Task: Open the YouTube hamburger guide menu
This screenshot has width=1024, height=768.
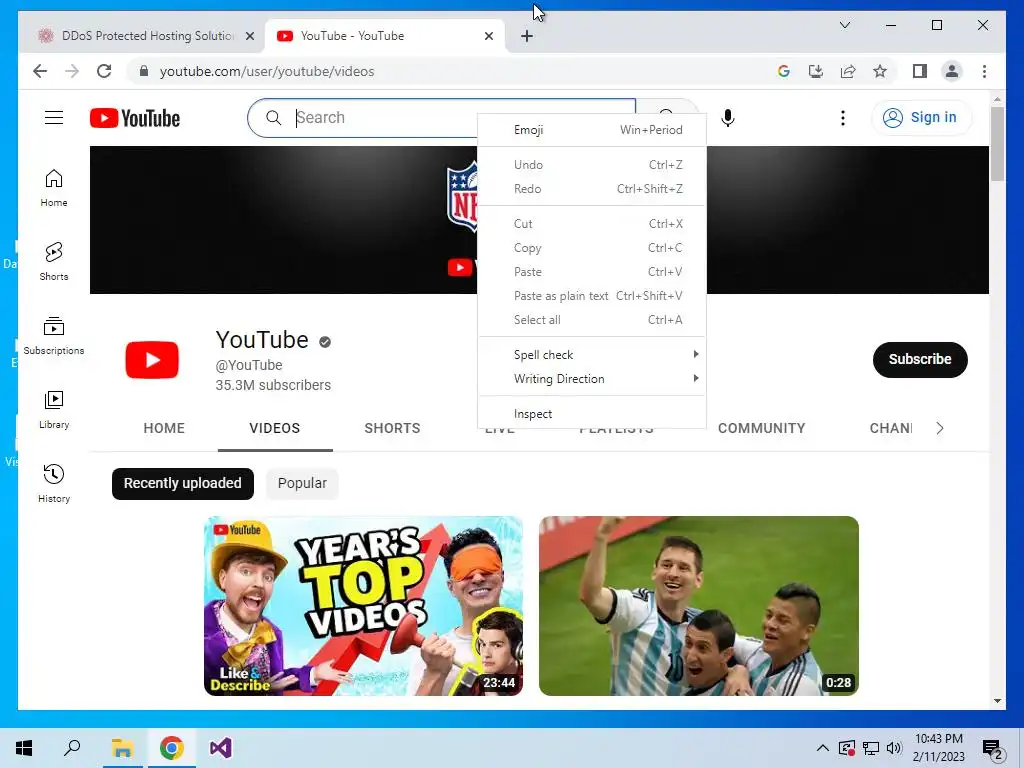Action: click(x=54, y=118)
